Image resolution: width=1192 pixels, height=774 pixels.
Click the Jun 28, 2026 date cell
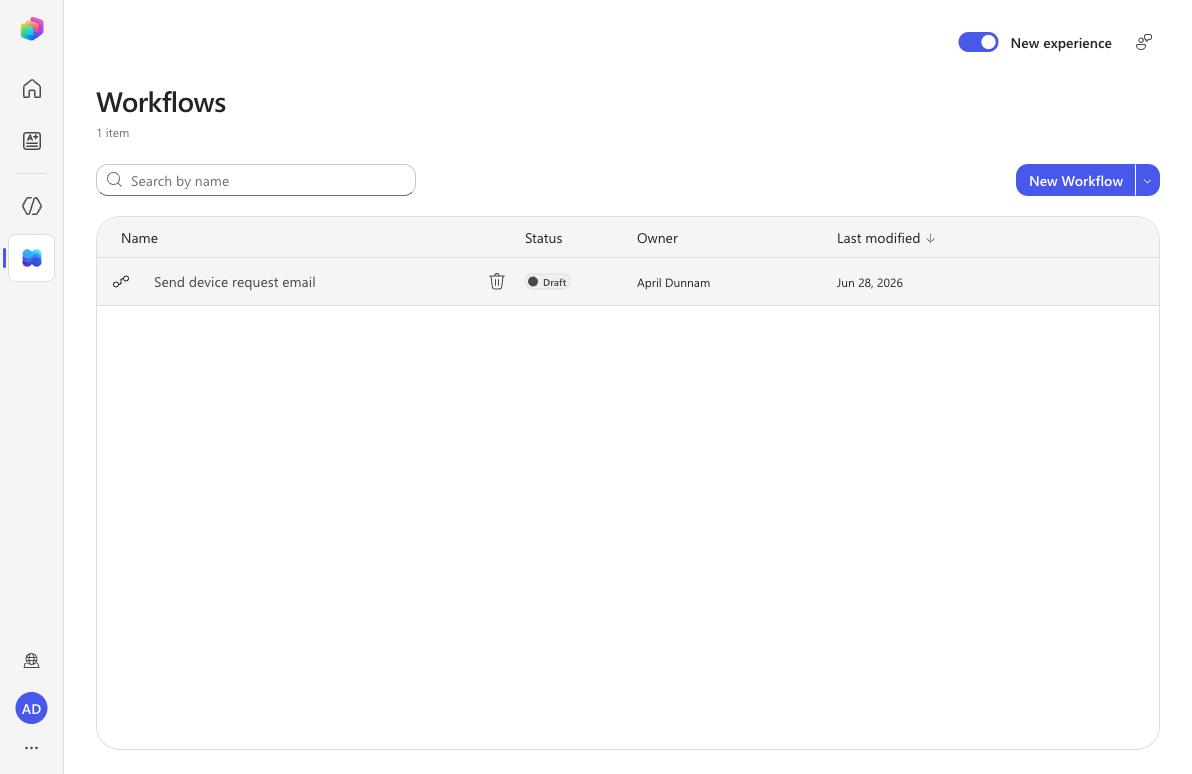[x=870, y=283]
